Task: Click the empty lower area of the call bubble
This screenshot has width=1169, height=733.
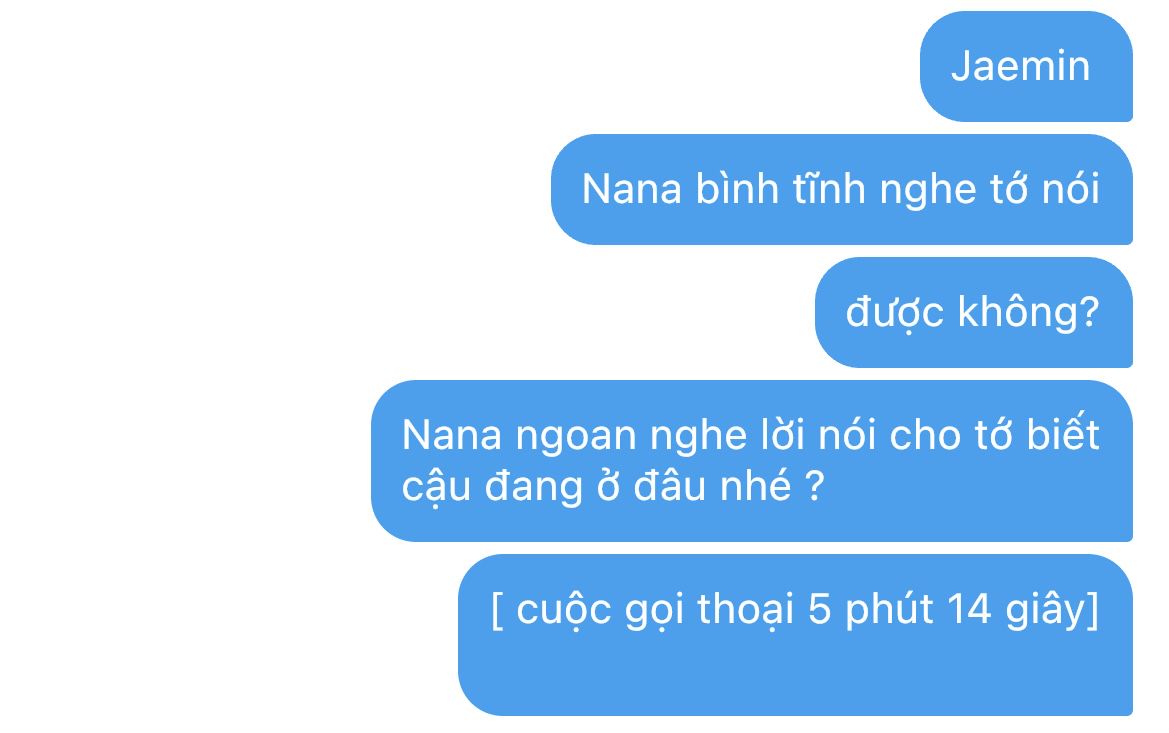Action: click(795, 675)
